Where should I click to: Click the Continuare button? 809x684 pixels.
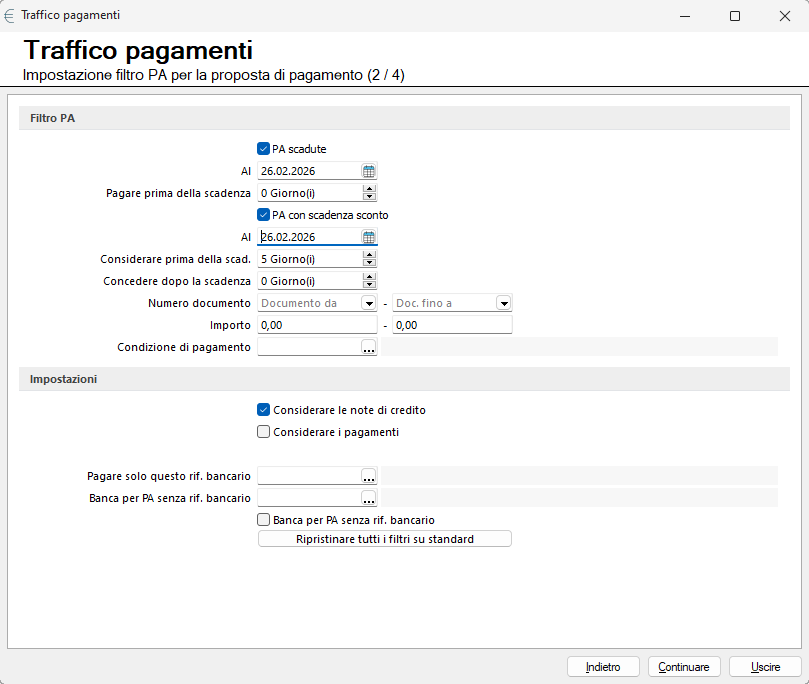tap(684, 667)
